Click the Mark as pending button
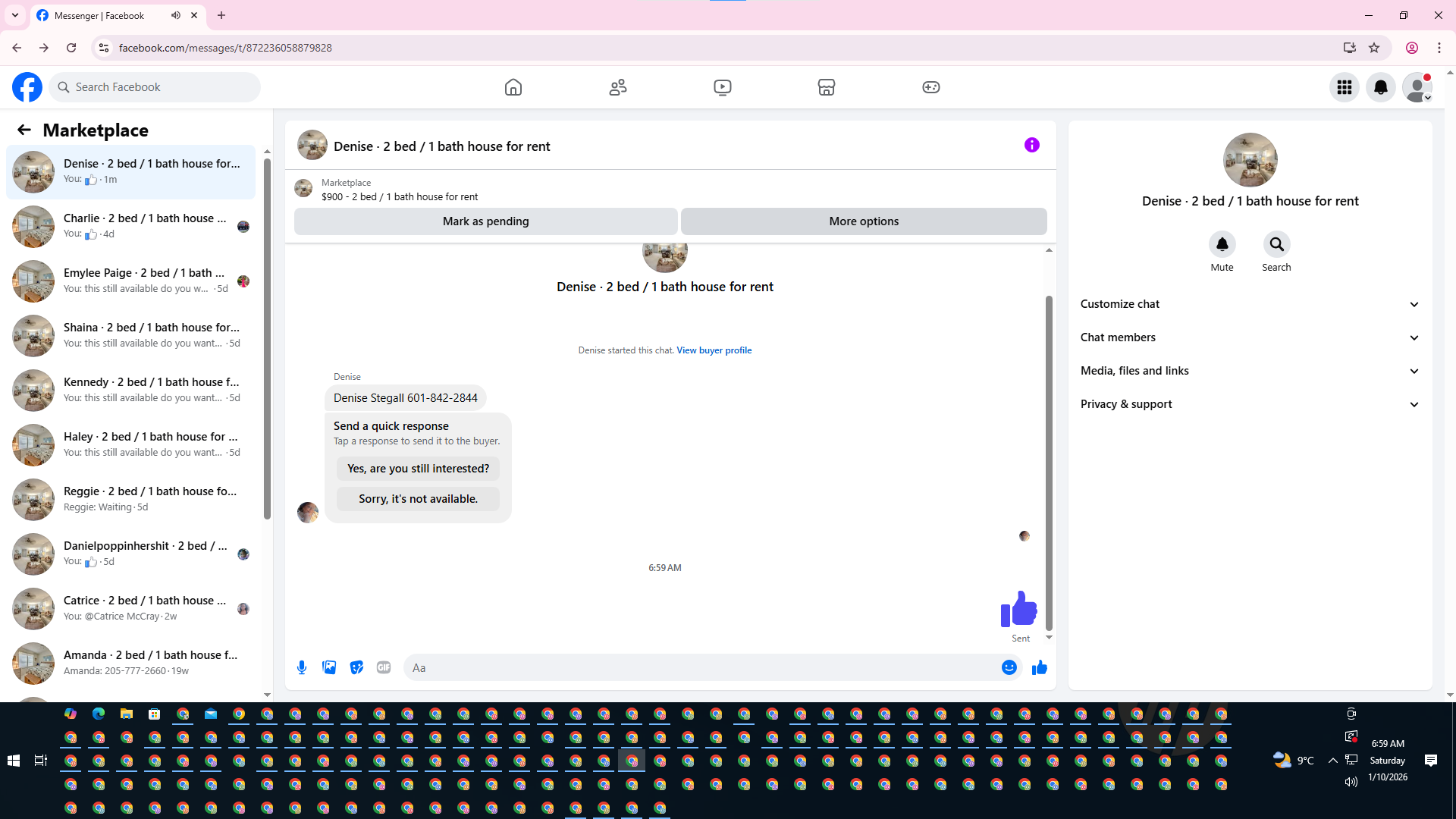Viewport: 1456px width, 819px height. (x=485, y=221)
